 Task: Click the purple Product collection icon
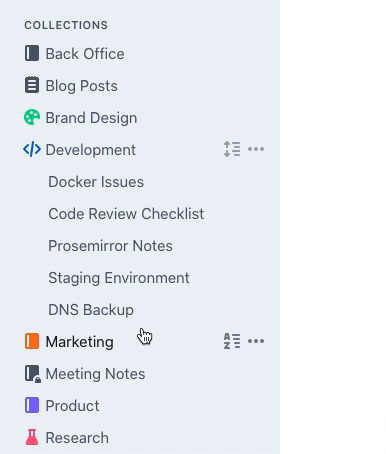point(32,405)
